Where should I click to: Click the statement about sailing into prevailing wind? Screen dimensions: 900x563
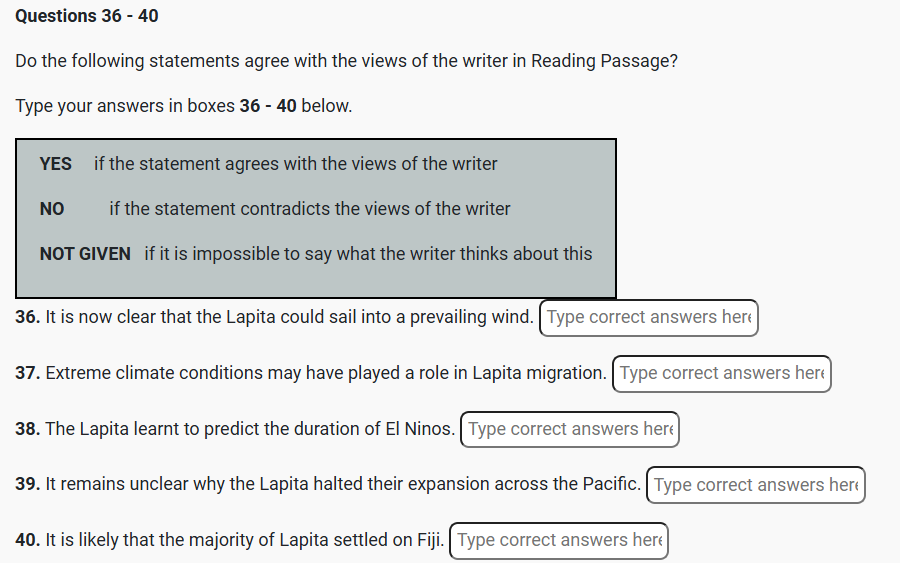tap(289, 317)
